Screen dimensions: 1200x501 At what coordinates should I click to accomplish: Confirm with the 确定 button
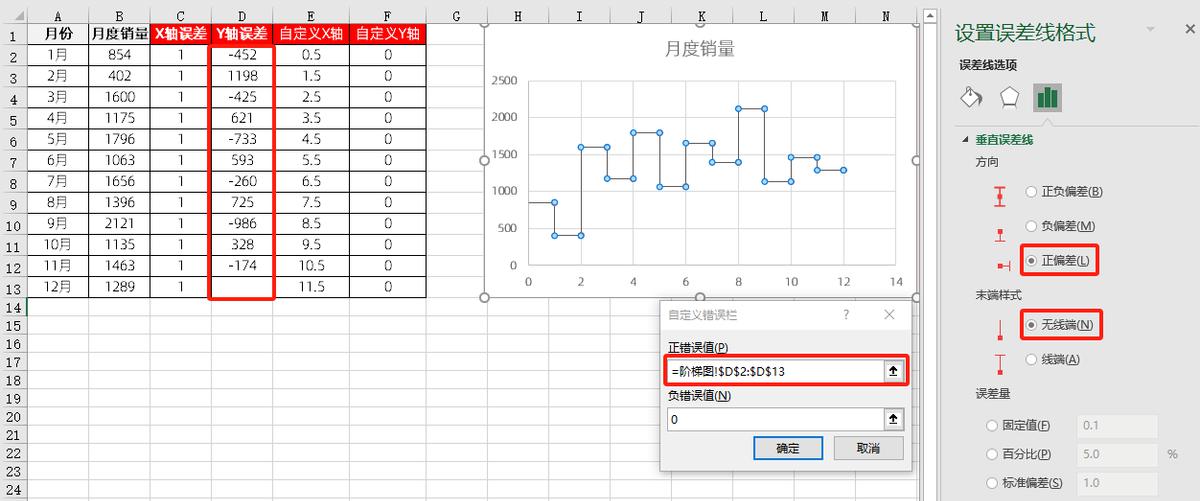(788, 448)
